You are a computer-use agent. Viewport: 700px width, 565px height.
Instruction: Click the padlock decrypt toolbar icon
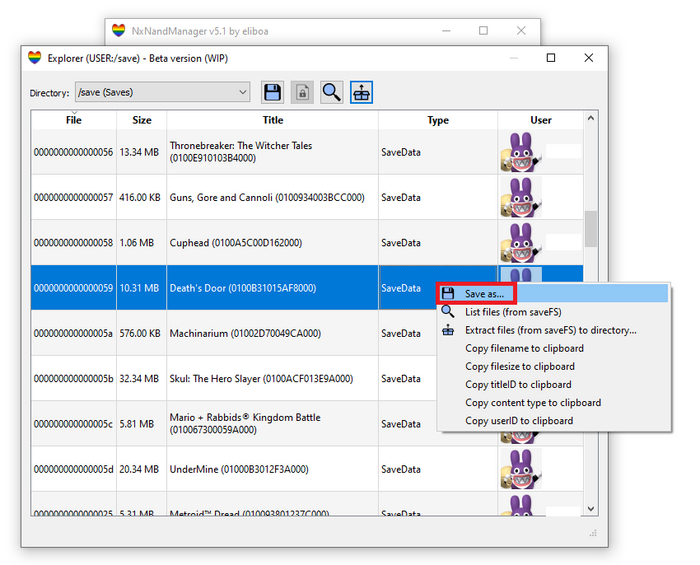[302, 93]
